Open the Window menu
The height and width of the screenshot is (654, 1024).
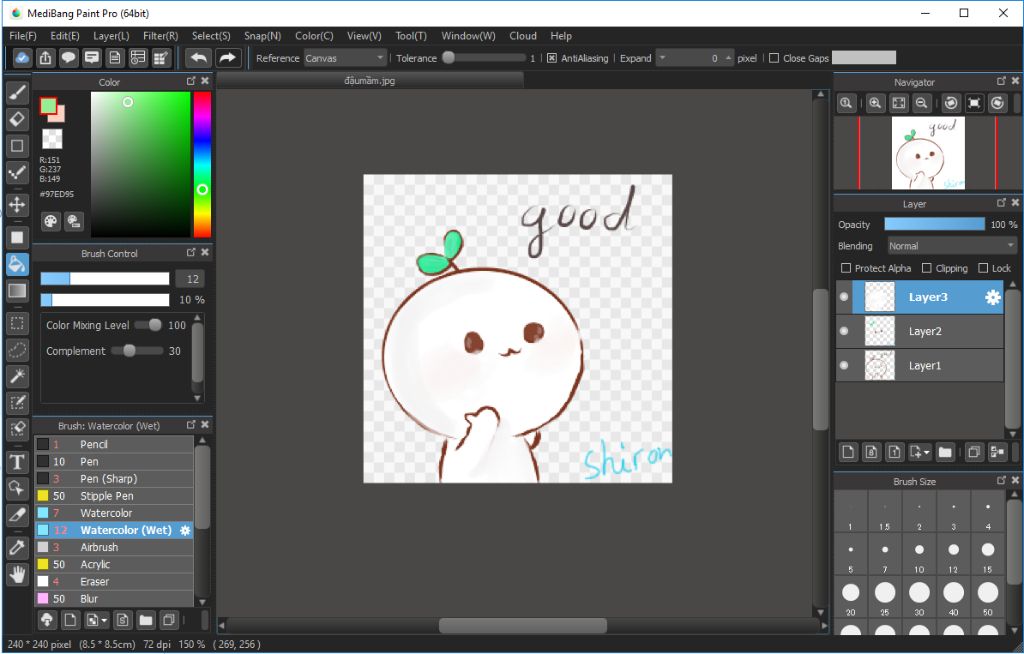tap(468, 36)
